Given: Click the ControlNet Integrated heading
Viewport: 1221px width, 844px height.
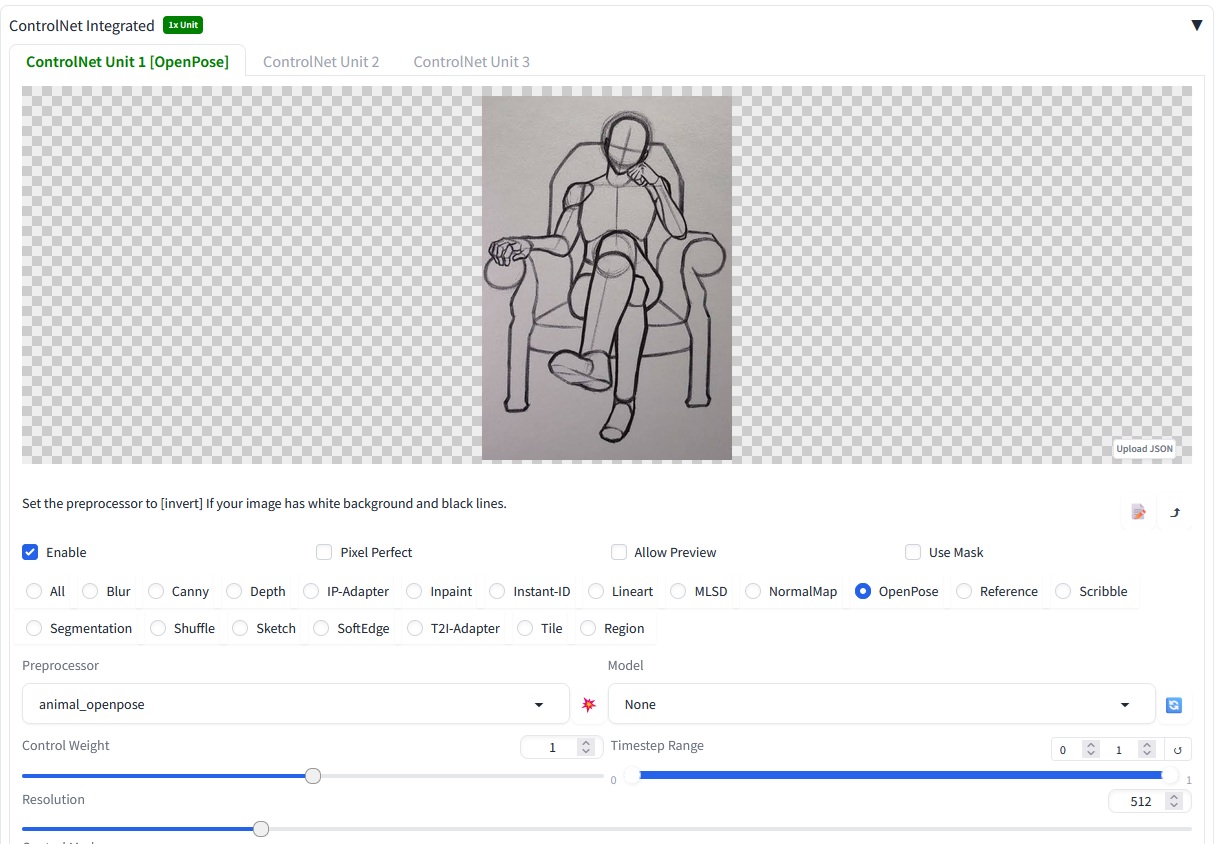Looking at the screenshot, I should pyautogui.click(x=82, y=25).
